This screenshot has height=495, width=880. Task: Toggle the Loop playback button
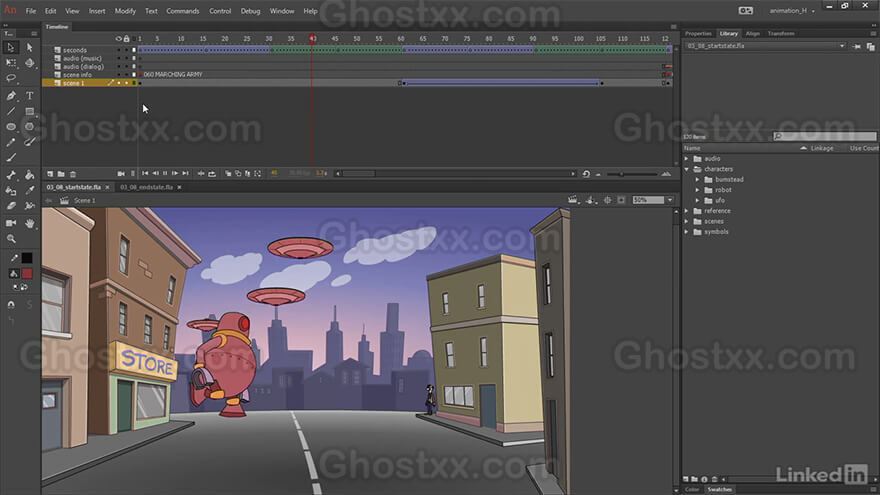(212, 174)
